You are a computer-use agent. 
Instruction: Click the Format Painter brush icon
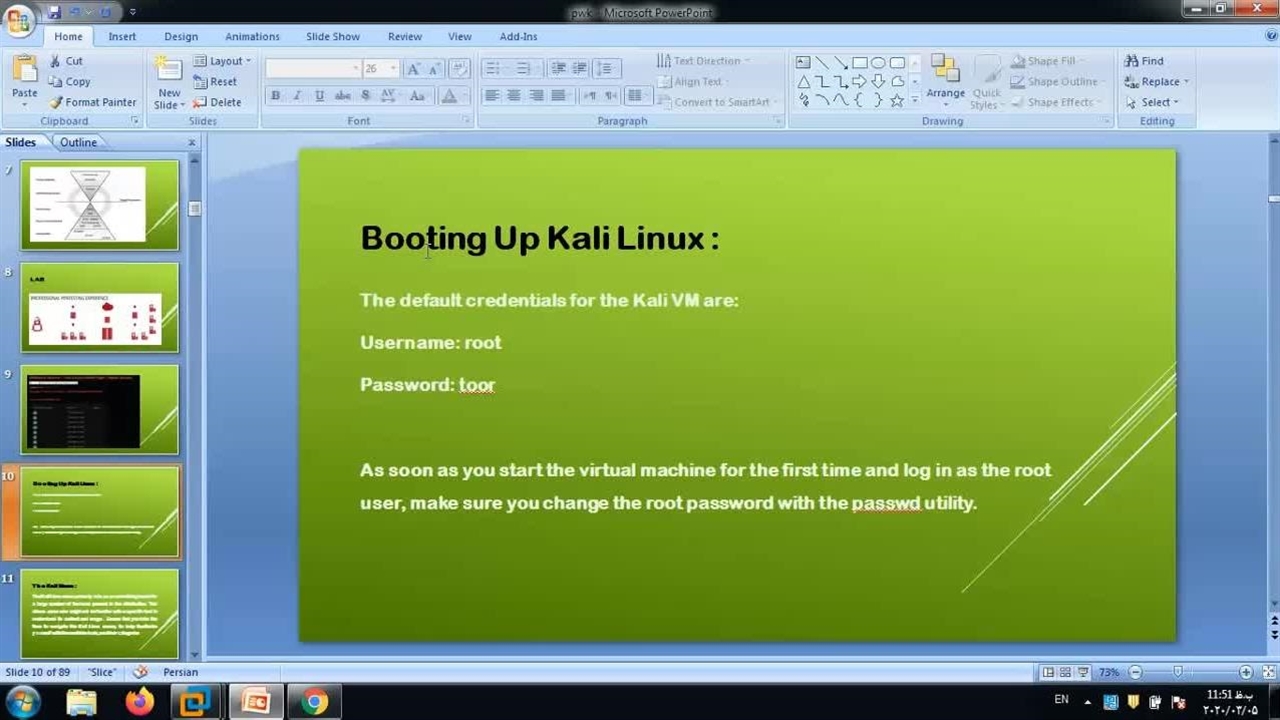(56, 102)
